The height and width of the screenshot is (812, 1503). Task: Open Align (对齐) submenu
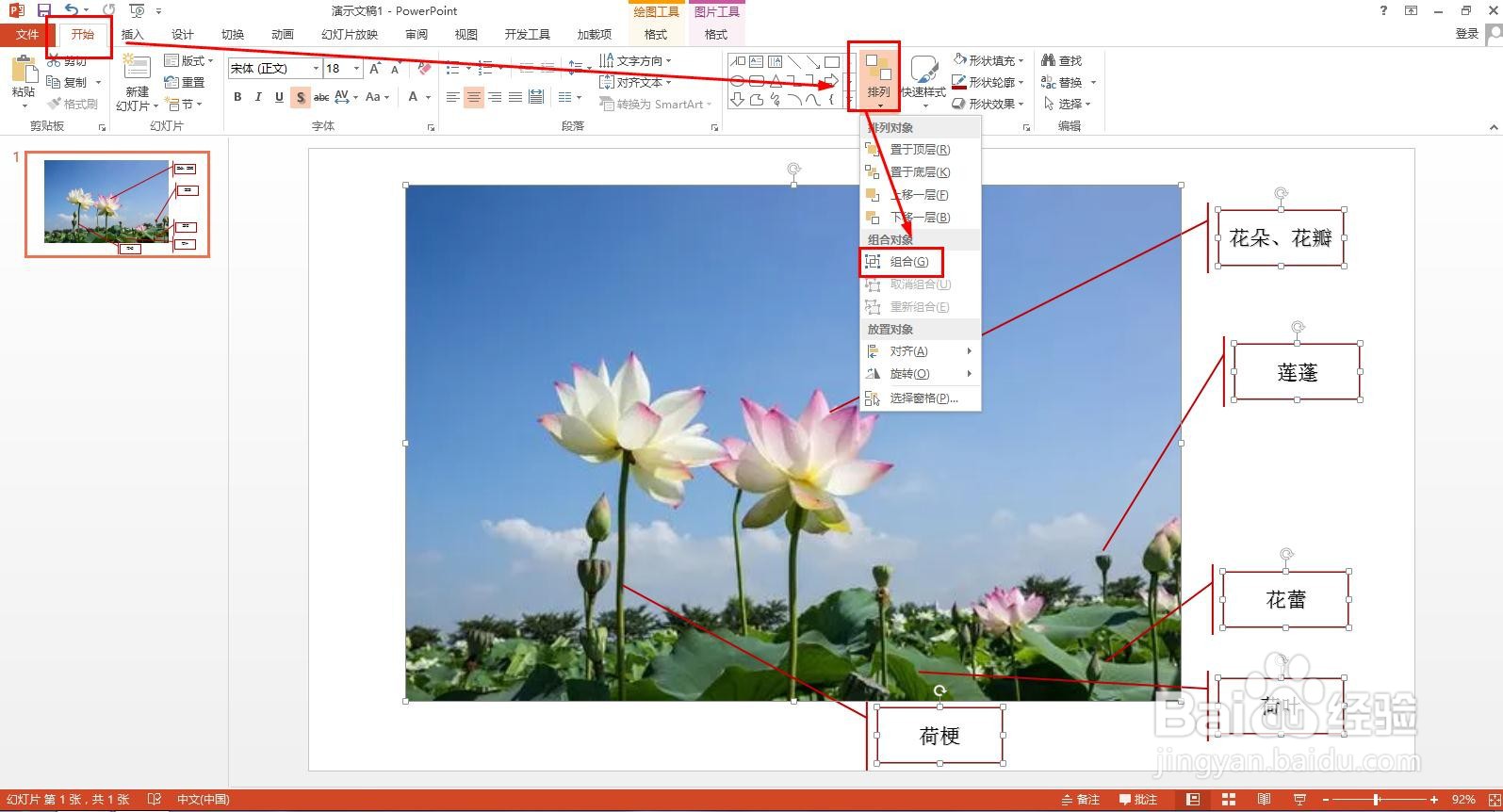[x=921, y=351]
